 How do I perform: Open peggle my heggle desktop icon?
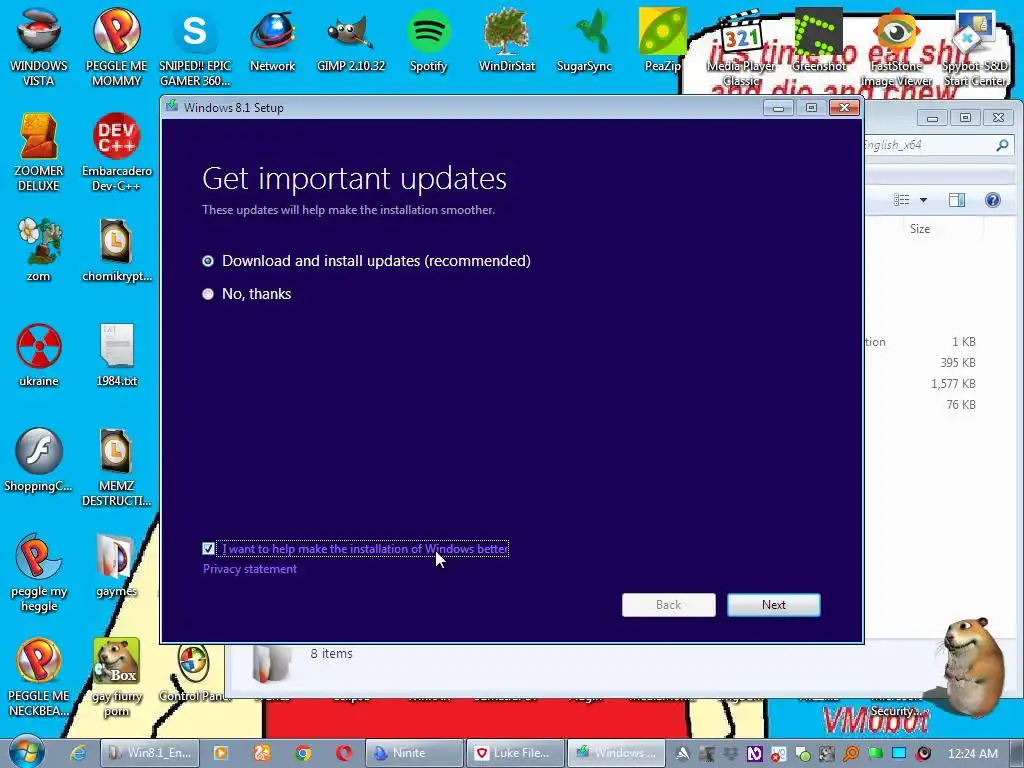pyautogui.click(x=39, y=572)
